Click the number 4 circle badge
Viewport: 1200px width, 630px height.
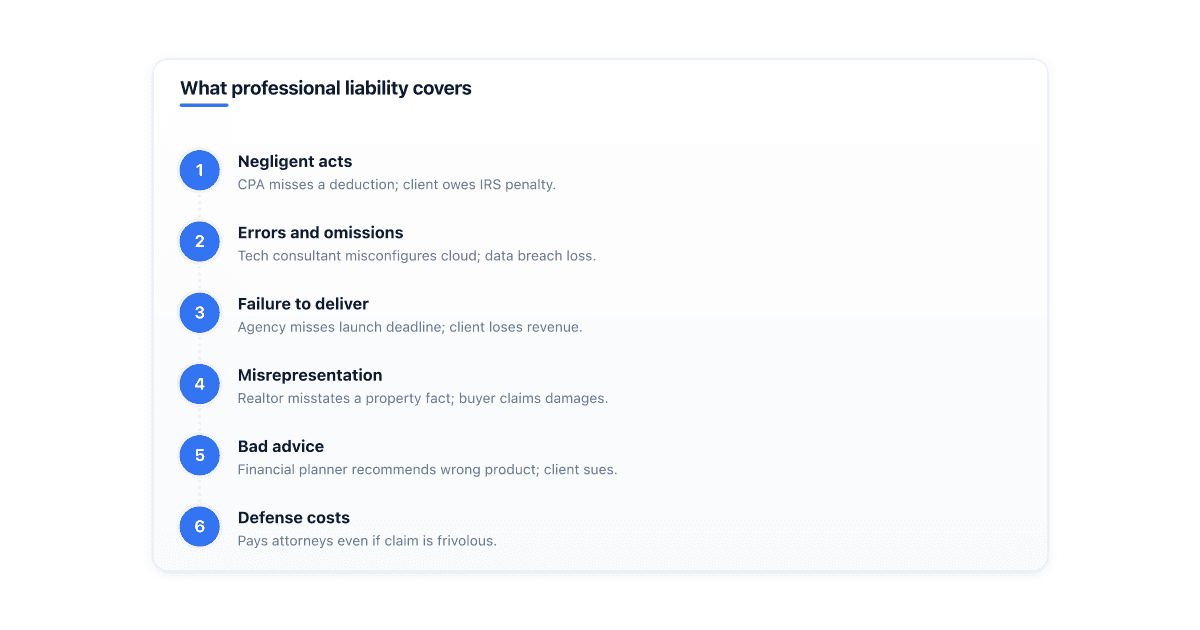(200, 384)
